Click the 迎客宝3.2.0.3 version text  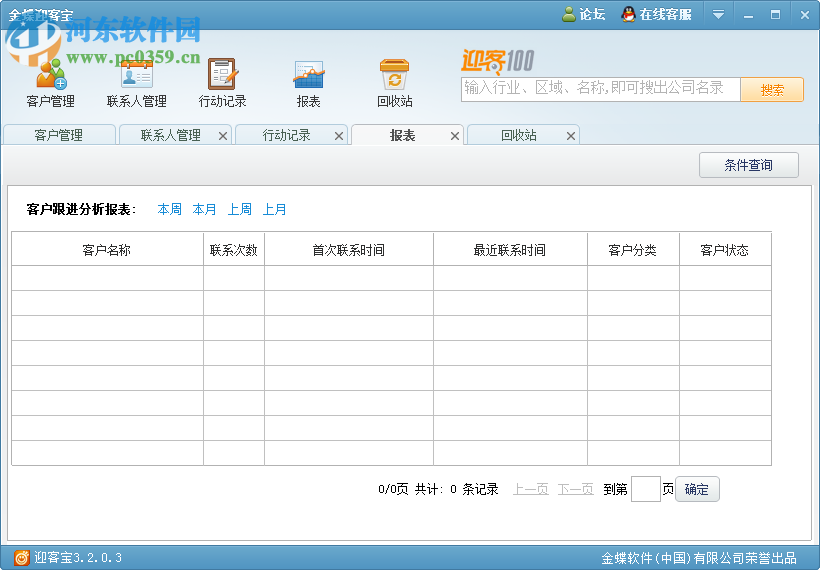pos(78,557)
